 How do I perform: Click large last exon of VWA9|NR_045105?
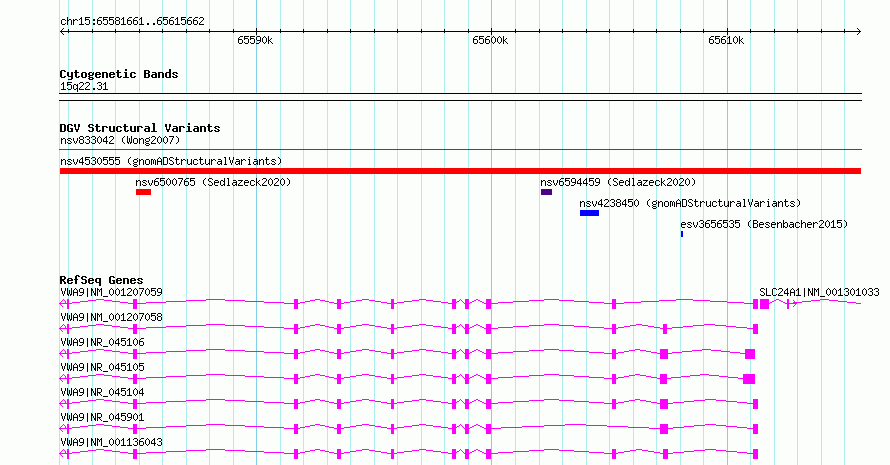(749, 379)
